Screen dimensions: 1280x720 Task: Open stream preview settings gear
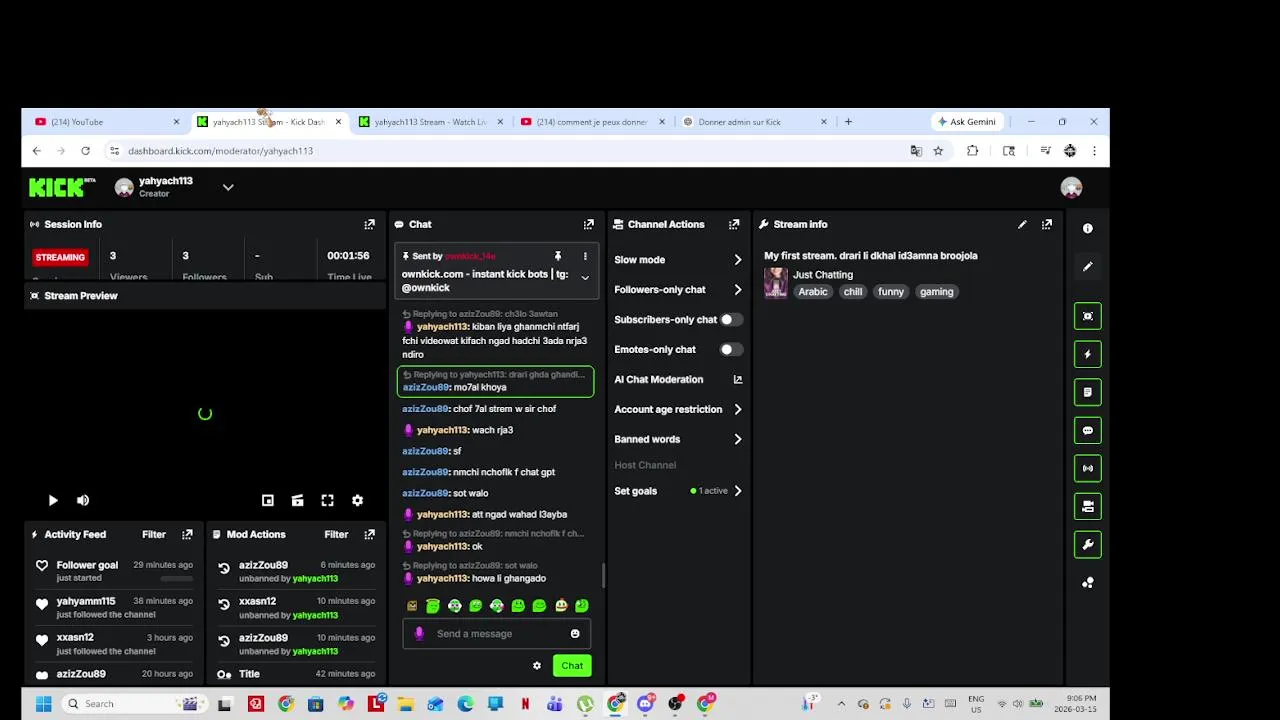pos(357,500)
